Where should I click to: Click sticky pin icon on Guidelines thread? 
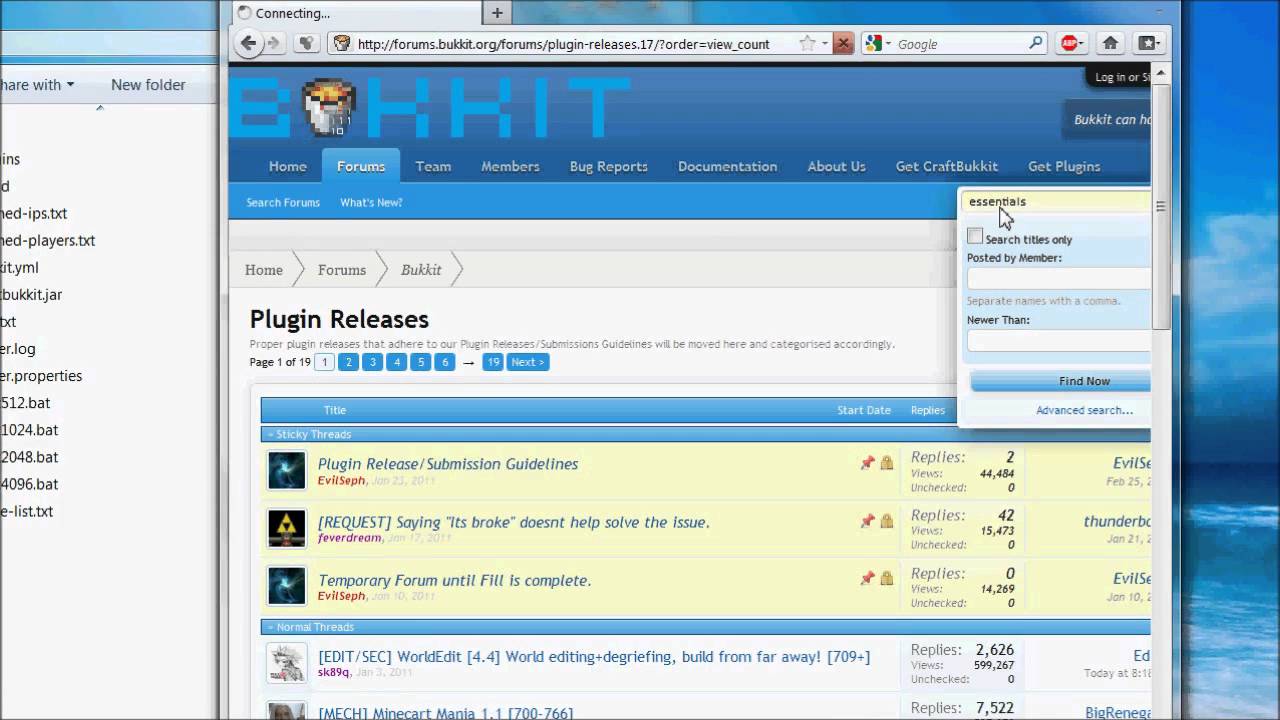[867, 463]
